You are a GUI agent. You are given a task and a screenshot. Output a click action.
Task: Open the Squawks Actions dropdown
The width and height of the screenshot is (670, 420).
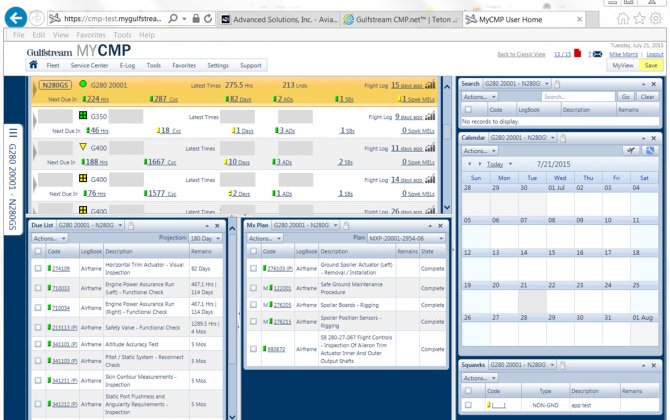pos(480,378)
